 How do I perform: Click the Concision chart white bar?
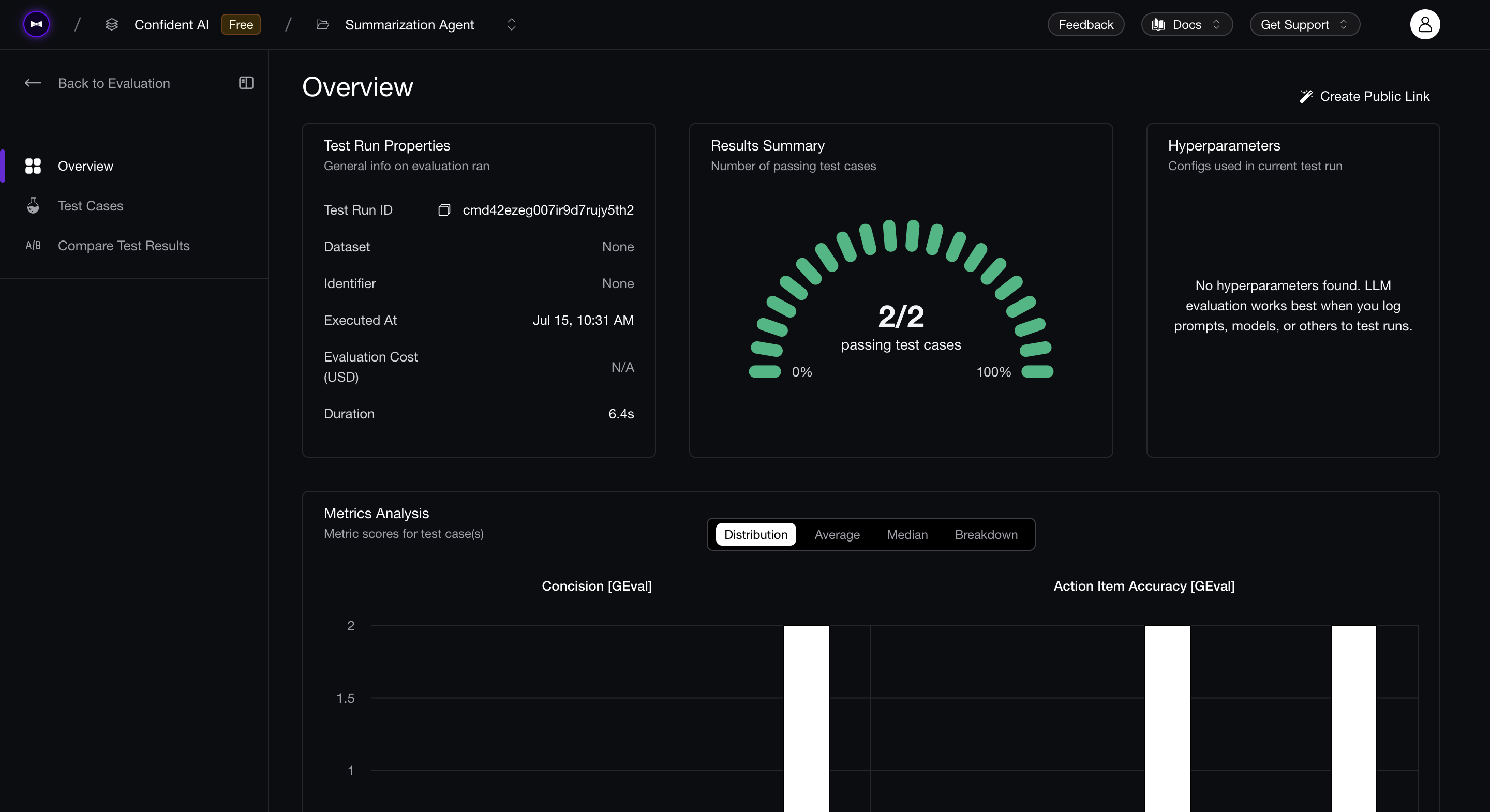tap(807, 719)
